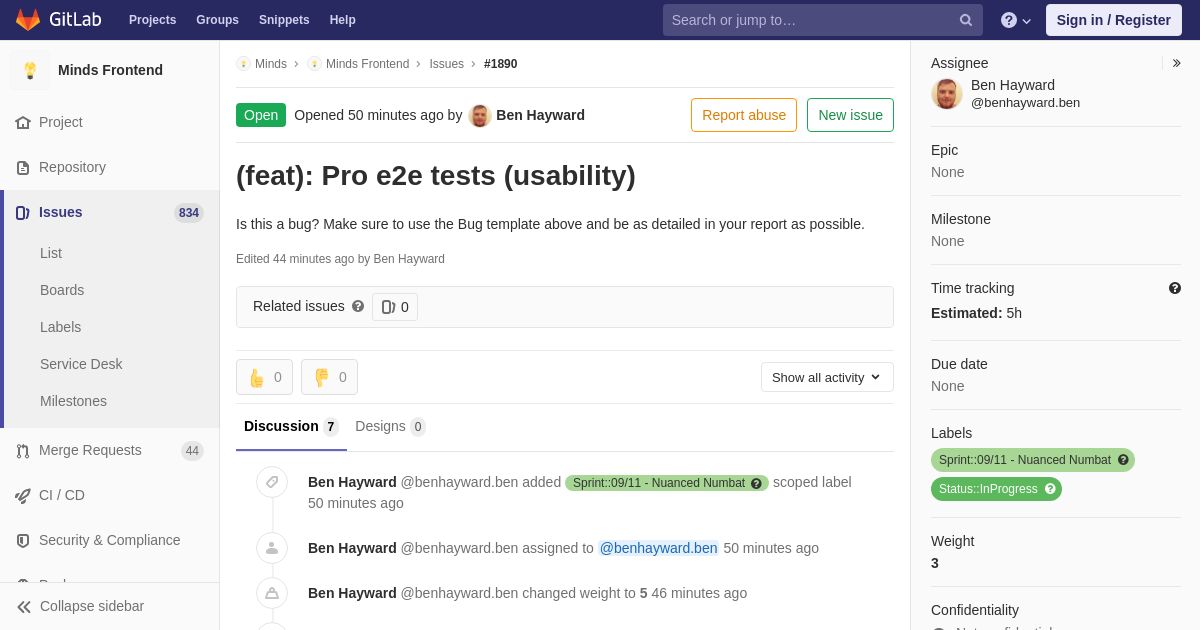Screen dimensions: 1200x630
Task: Click the Collapse sidebar double-chevron icon
Action: coord(24,606)
